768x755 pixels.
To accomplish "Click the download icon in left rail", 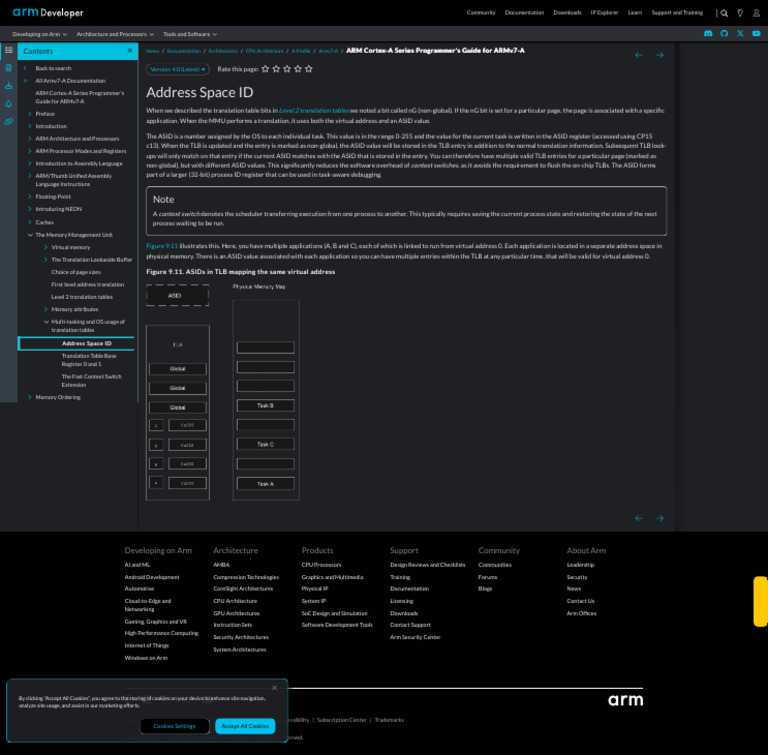I will pos(9,86).
